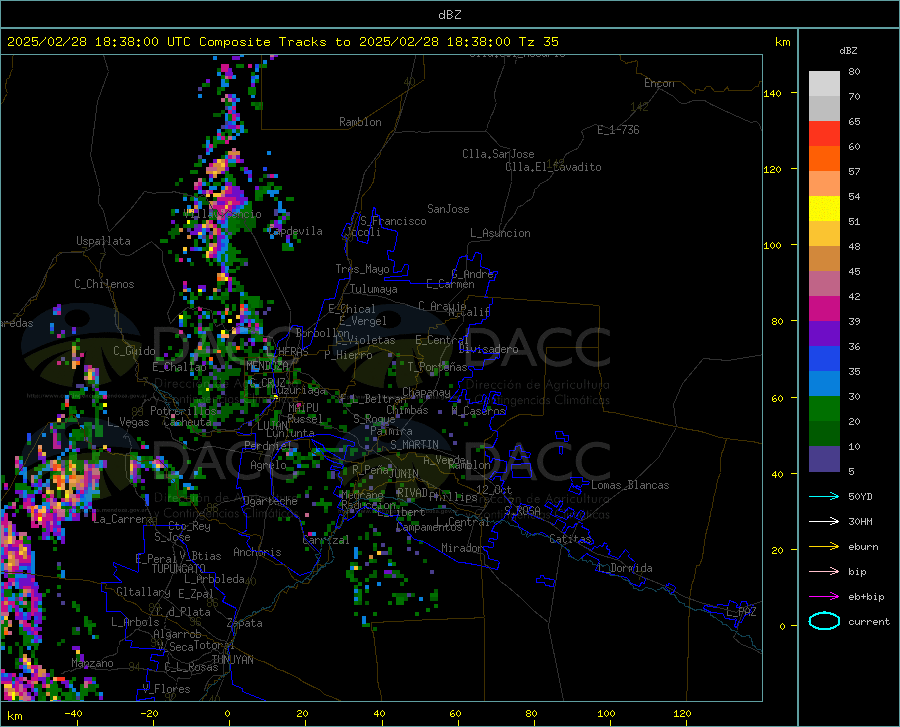Click the TUNUYAN map label

(232, 660)
